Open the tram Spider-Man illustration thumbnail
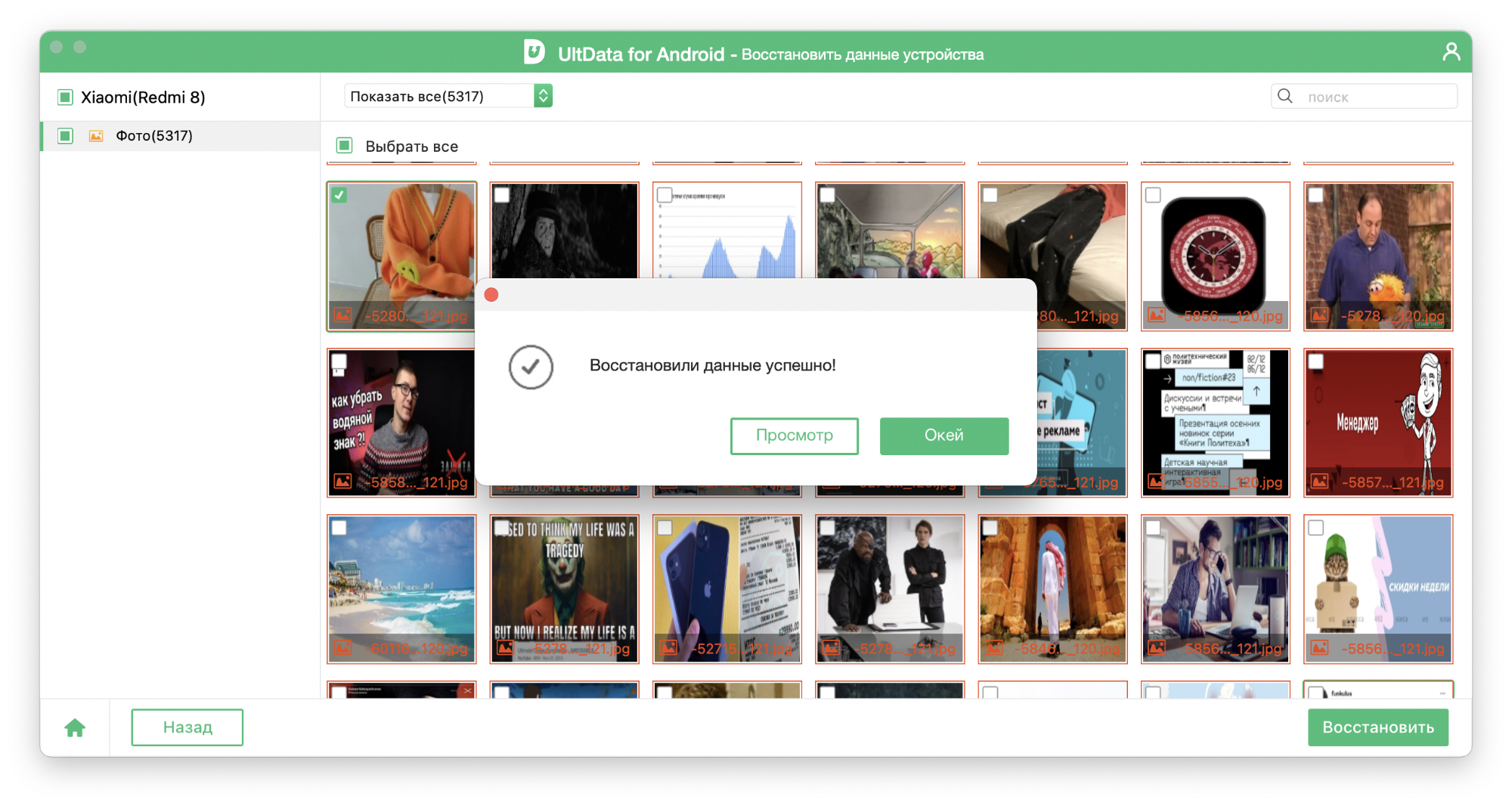Image resolution: width=1512 pixels, height=806 pixels. tap(890, 231)
